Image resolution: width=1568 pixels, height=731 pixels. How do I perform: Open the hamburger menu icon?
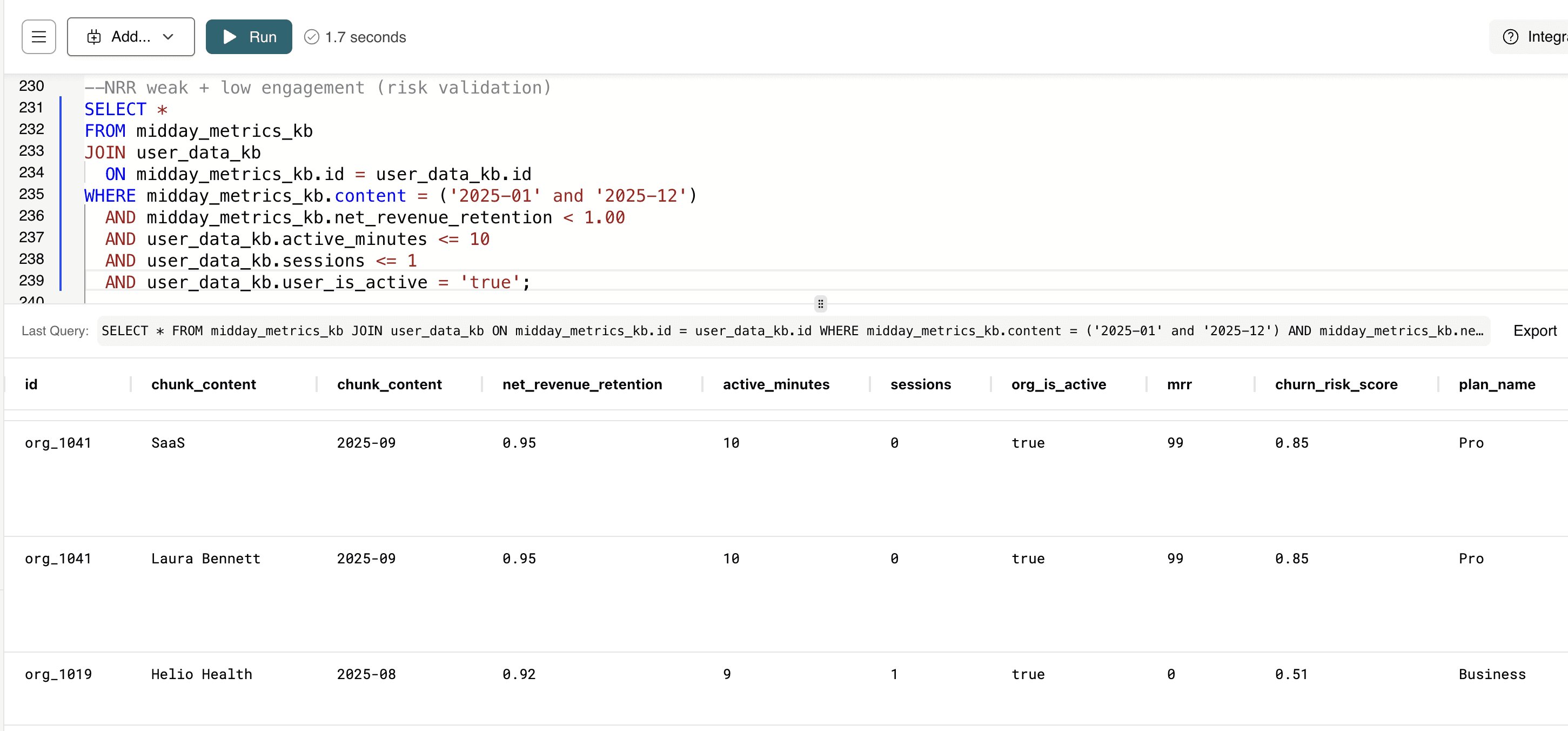coord(38,37)
